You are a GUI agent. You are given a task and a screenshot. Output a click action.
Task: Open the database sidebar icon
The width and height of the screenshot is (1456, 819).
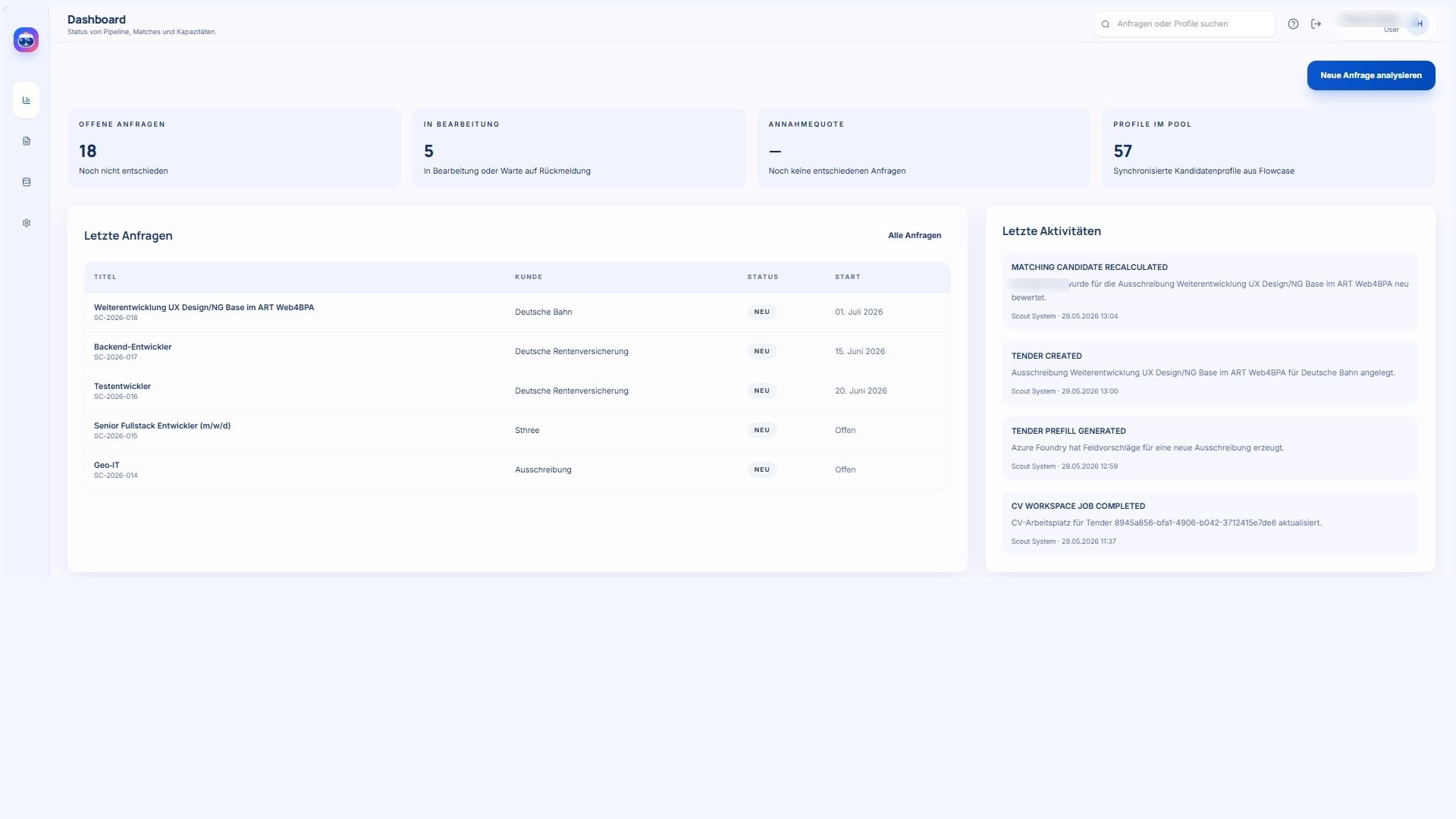click(x=27, y=182)
